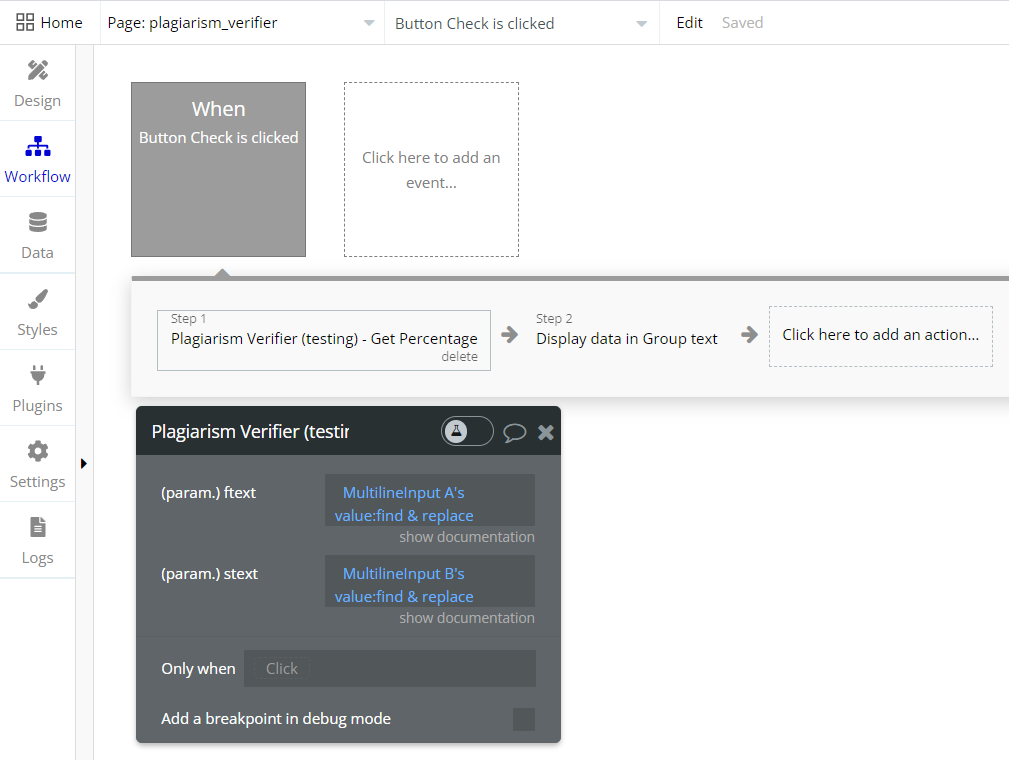This screenshot has width=1009, height=760.
Task: Open the Button Check is clicked dropdown
Action: coord(521,23)
